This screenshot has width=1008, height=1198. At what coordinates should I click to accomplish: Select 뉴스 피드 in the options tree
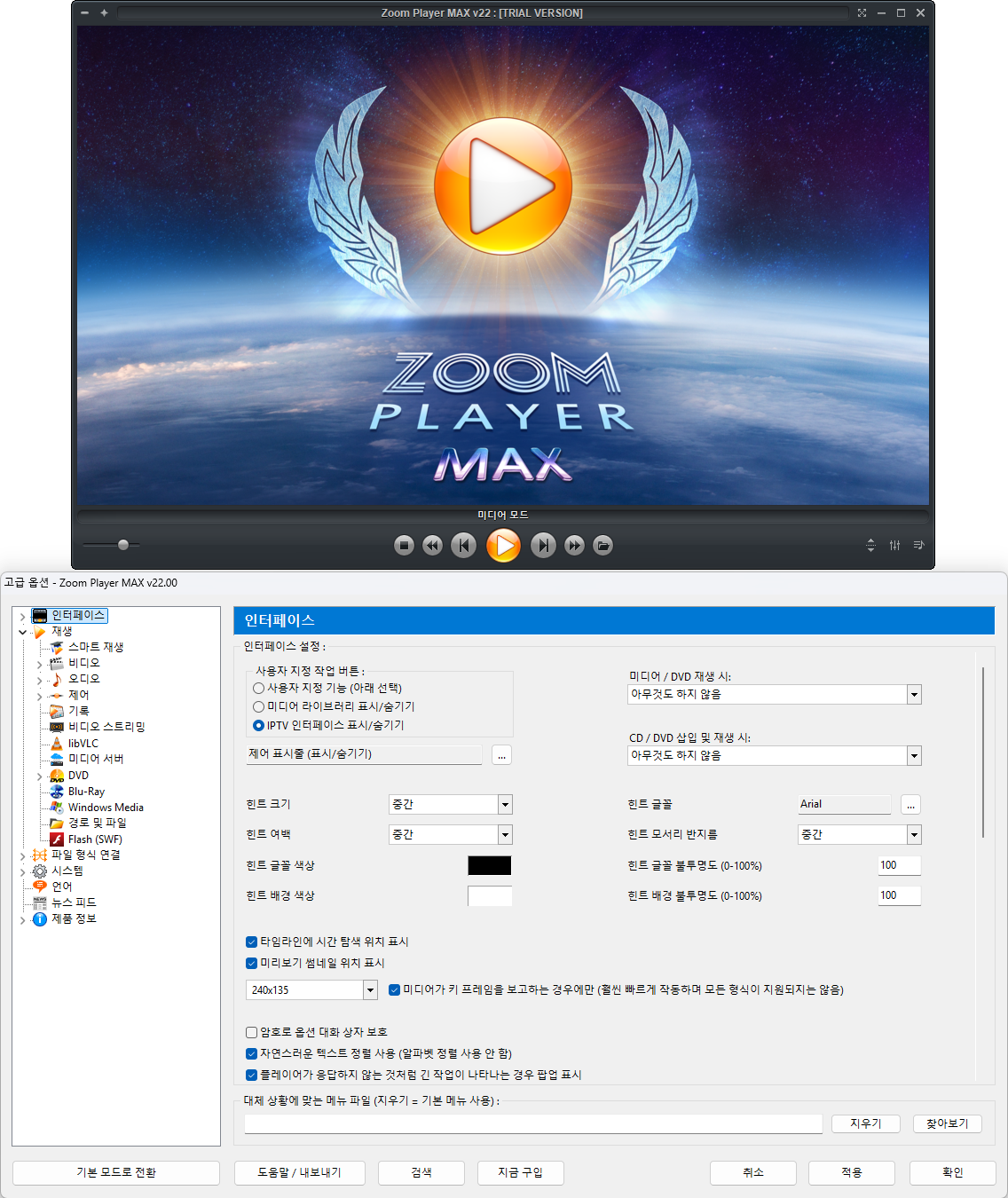pyautogui.click(x=74, y=902)
